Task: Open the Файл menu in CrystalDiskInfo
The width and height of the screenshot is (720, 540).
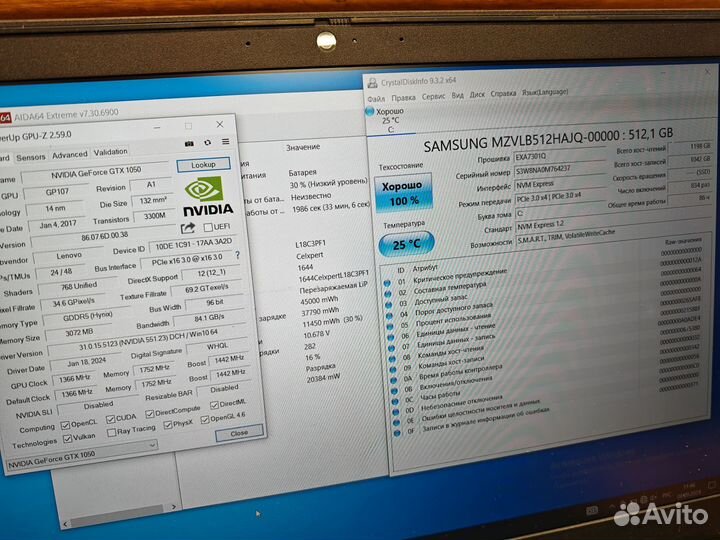Action: click(376, 99)
